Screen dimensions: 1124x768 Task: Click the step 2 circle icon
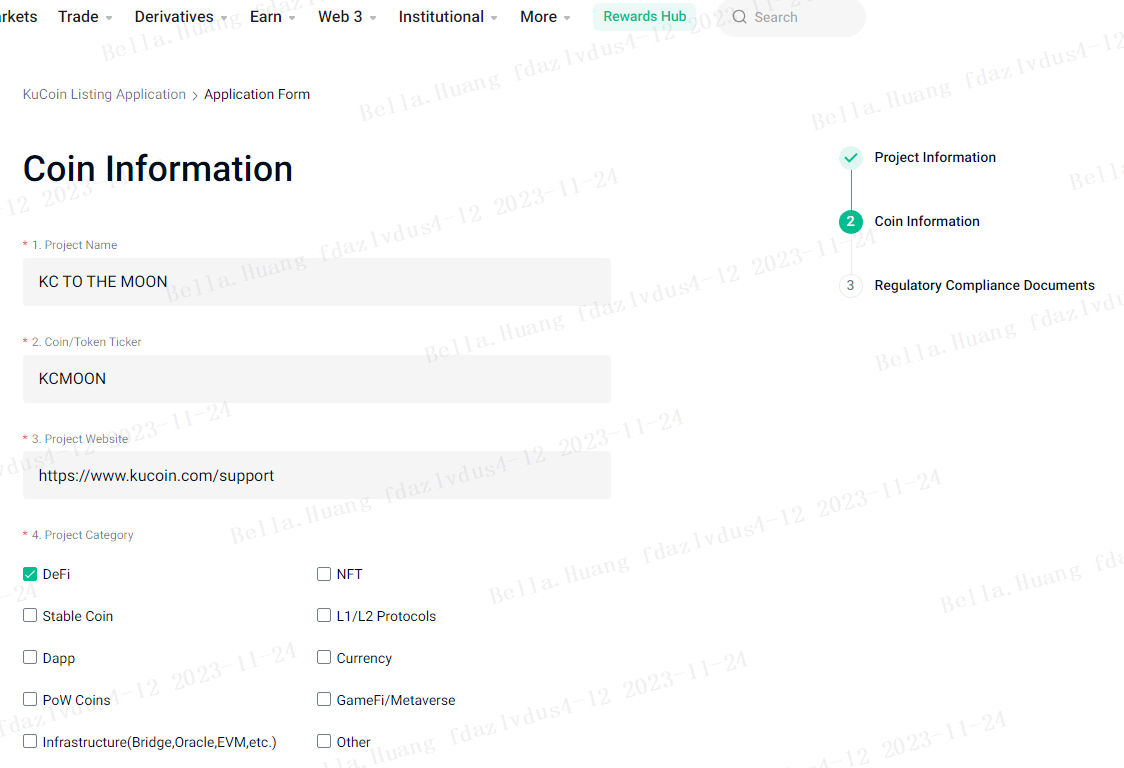(x=851, y=222)
